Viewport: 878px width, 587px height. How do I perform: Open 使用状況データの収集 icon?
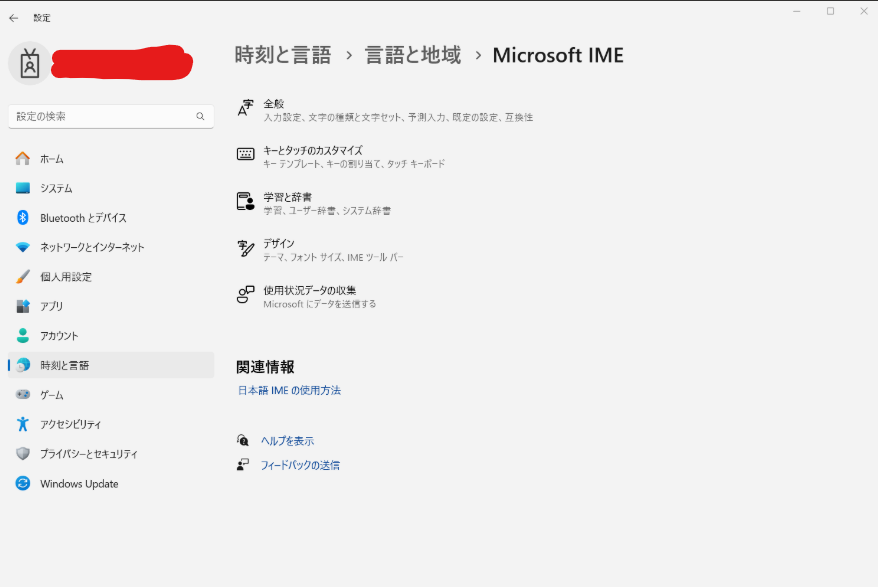(x=245, y=295)
